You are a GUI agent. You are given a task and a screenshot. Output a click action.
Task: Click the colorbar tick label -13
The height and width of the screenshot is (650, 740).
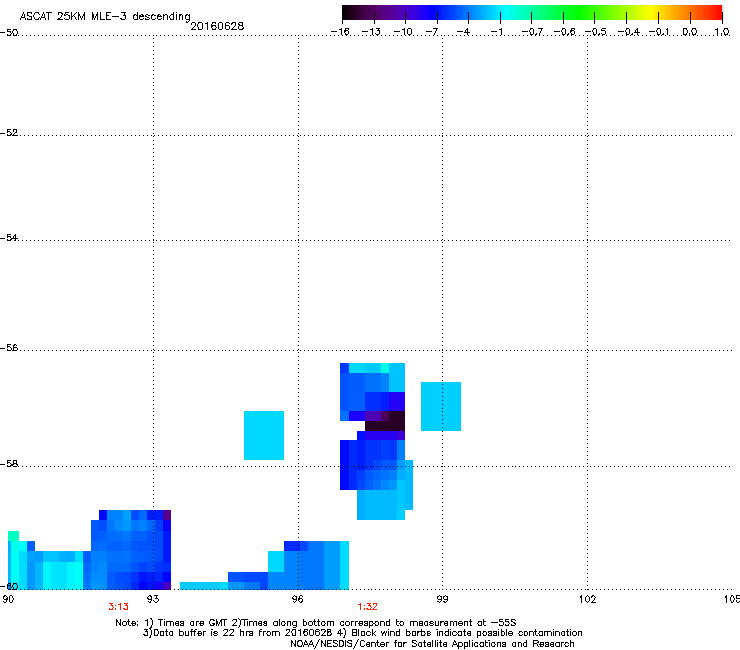click(x=371, y=32)
